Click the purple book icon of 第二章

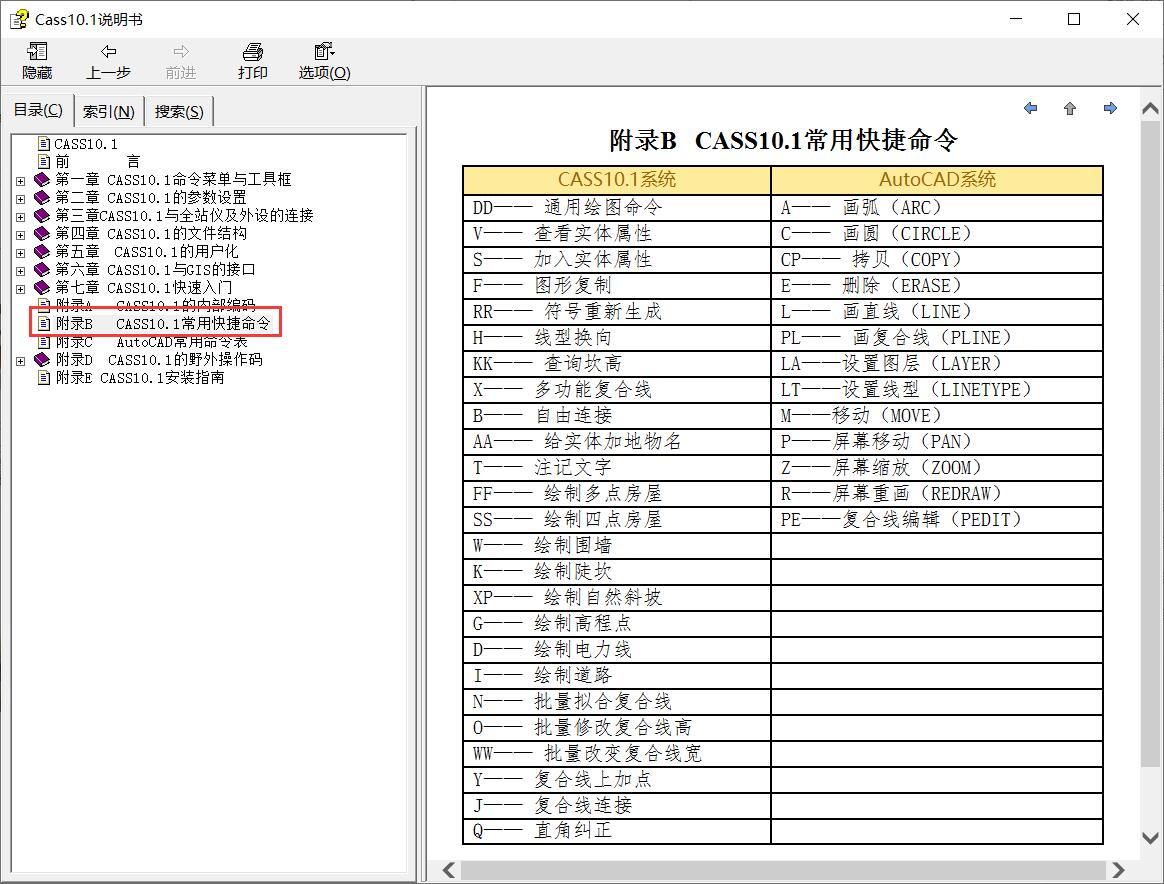42,197
